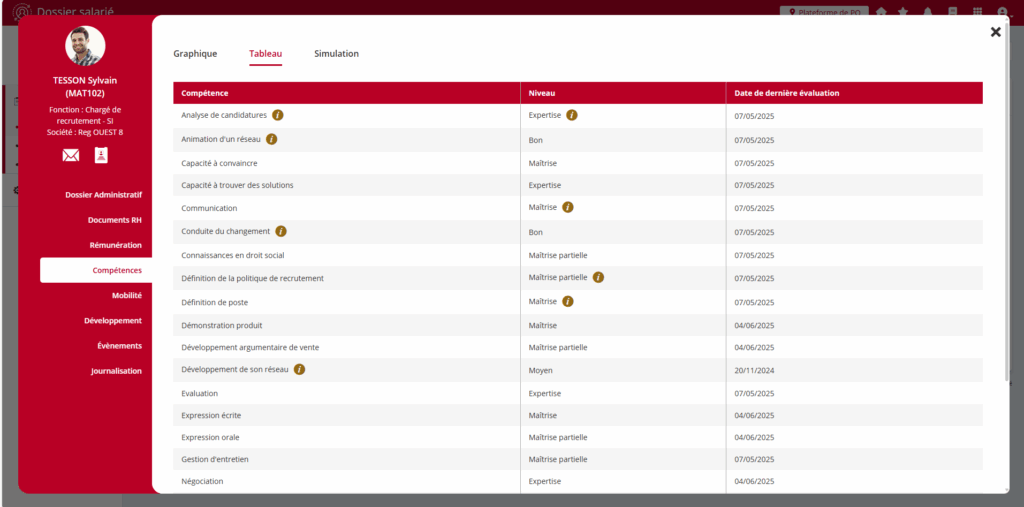Open the employee ID badge icon
1024x507 pixels.
pyautogui.click(x=101, y=155)
